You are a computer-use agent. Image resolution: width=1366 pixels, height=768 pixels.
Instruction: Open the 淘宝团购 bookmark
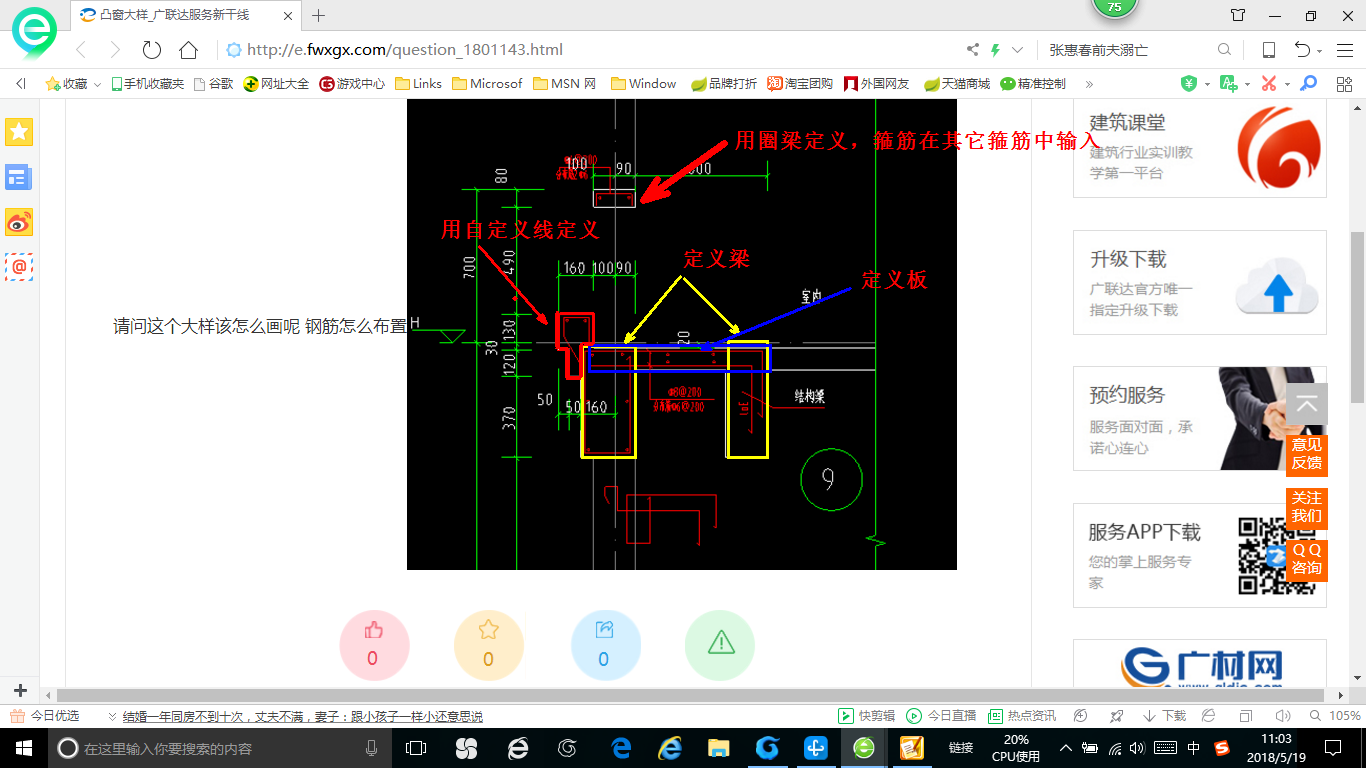click(800, 84)
